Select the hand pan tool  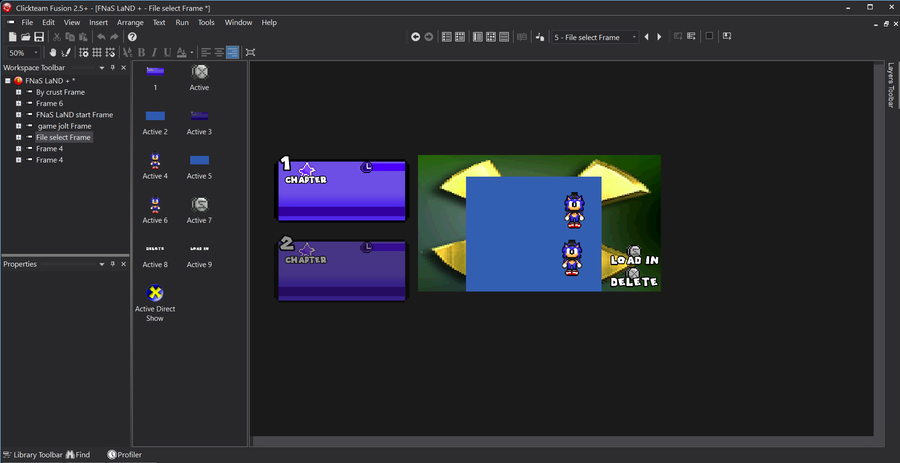coord(53,52)
